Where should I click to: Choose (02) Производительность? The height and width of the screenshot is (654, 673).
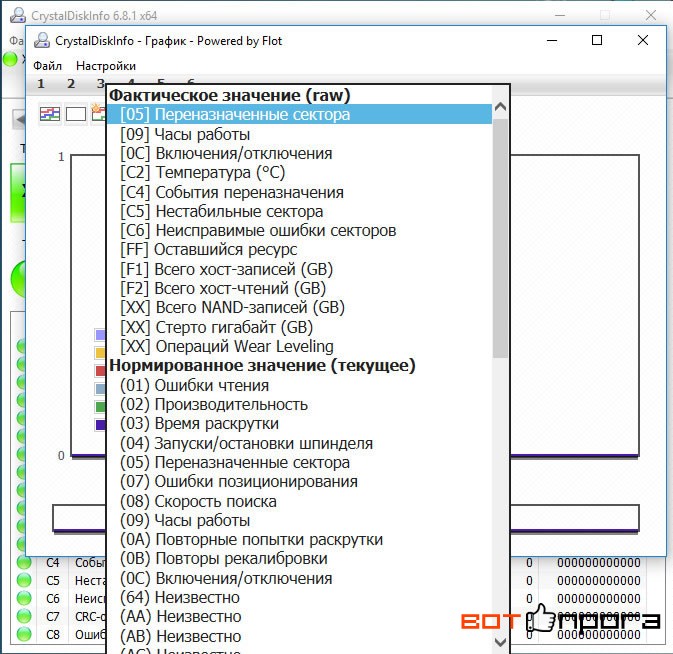299,404
